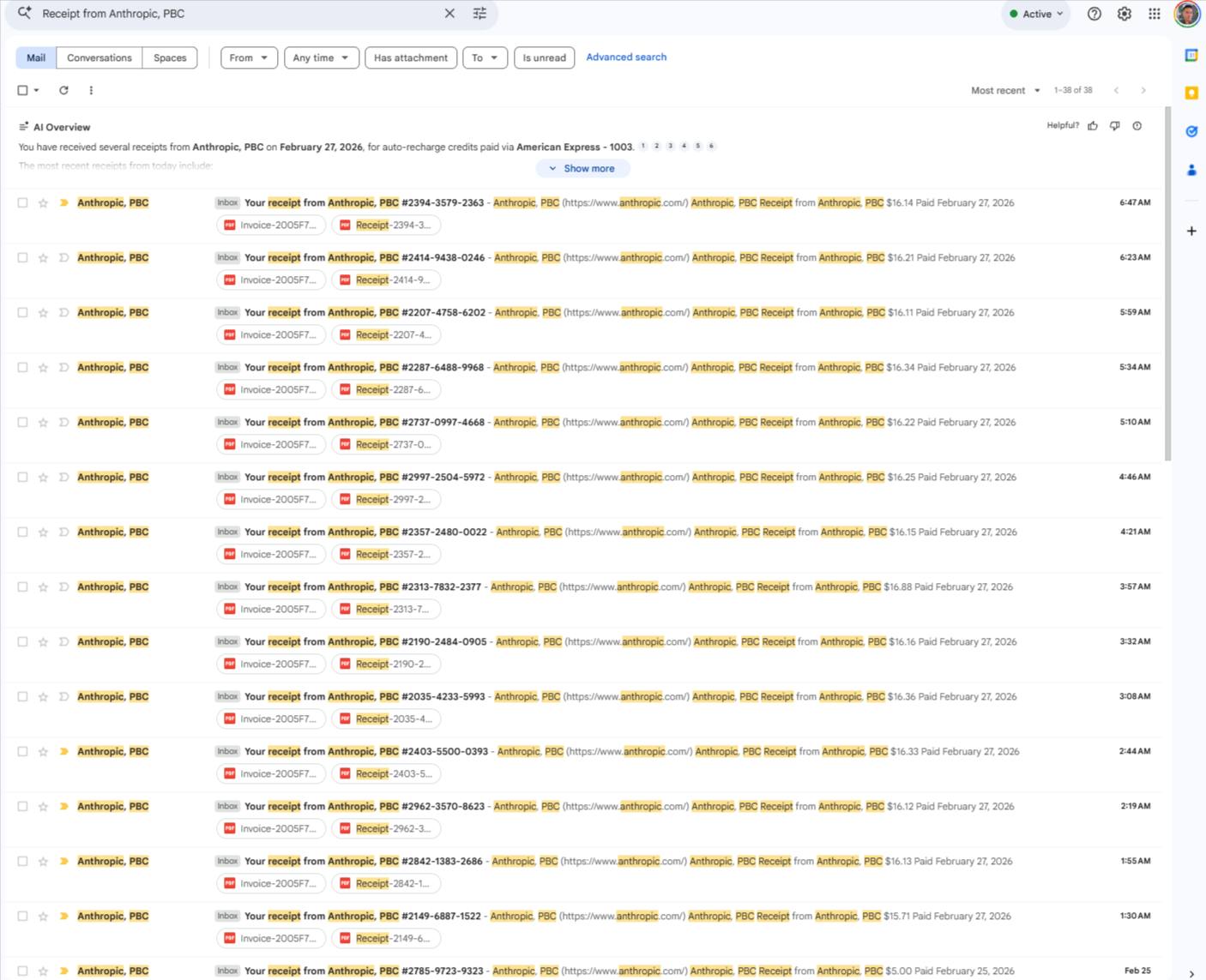The width and height of the screenshot is (1206, 980).
Task: Click into the search mail field
Action: tap(238, 14)
